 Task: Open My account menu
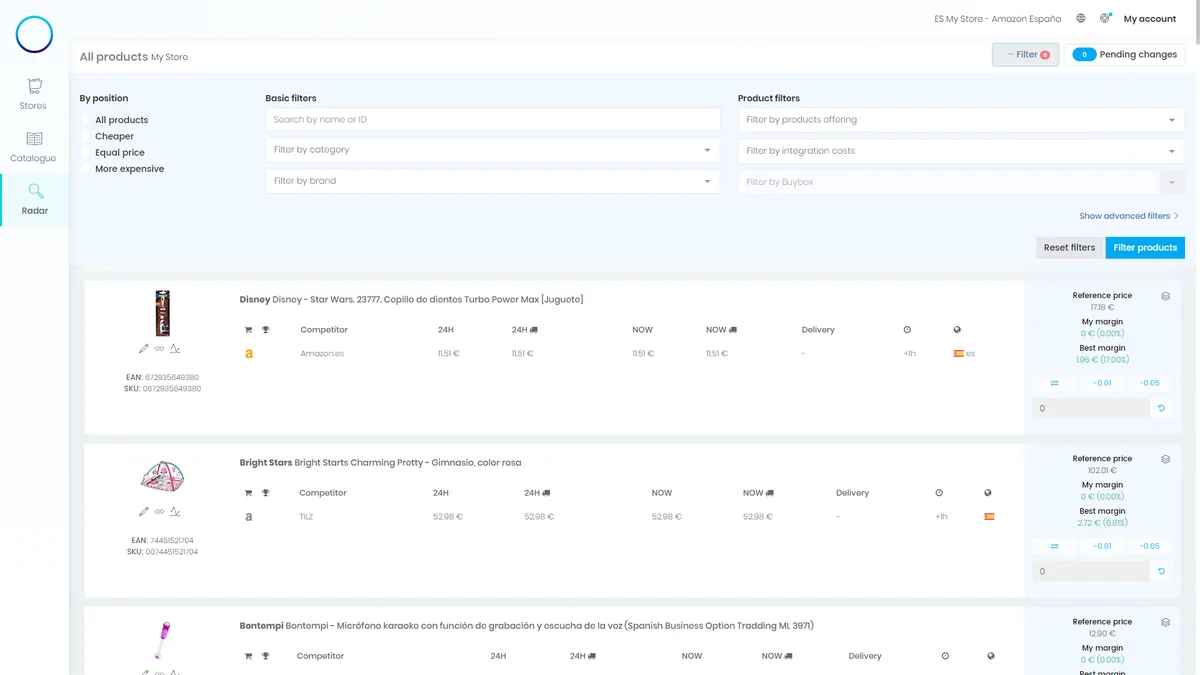1150,19
